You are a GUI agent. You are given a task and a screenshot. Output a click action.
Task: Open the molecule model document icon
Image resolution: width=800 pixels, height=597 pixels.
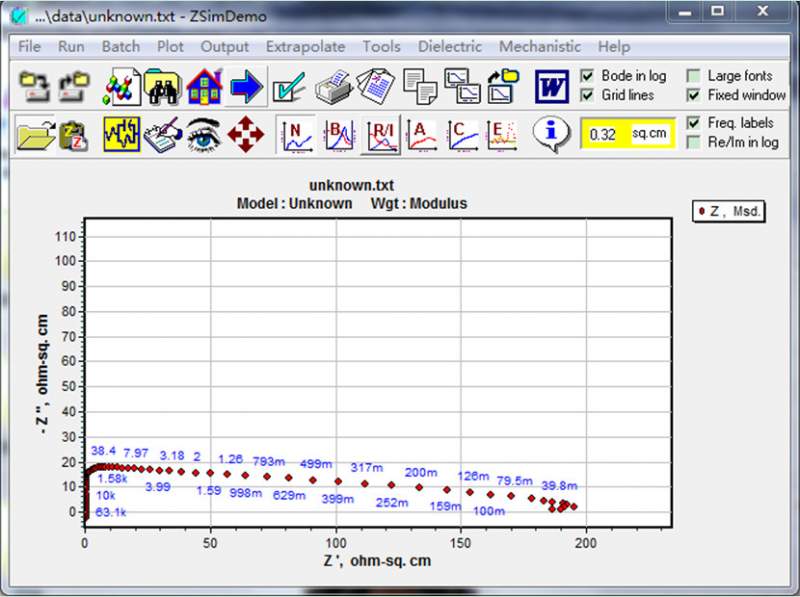tap(122, 86)
